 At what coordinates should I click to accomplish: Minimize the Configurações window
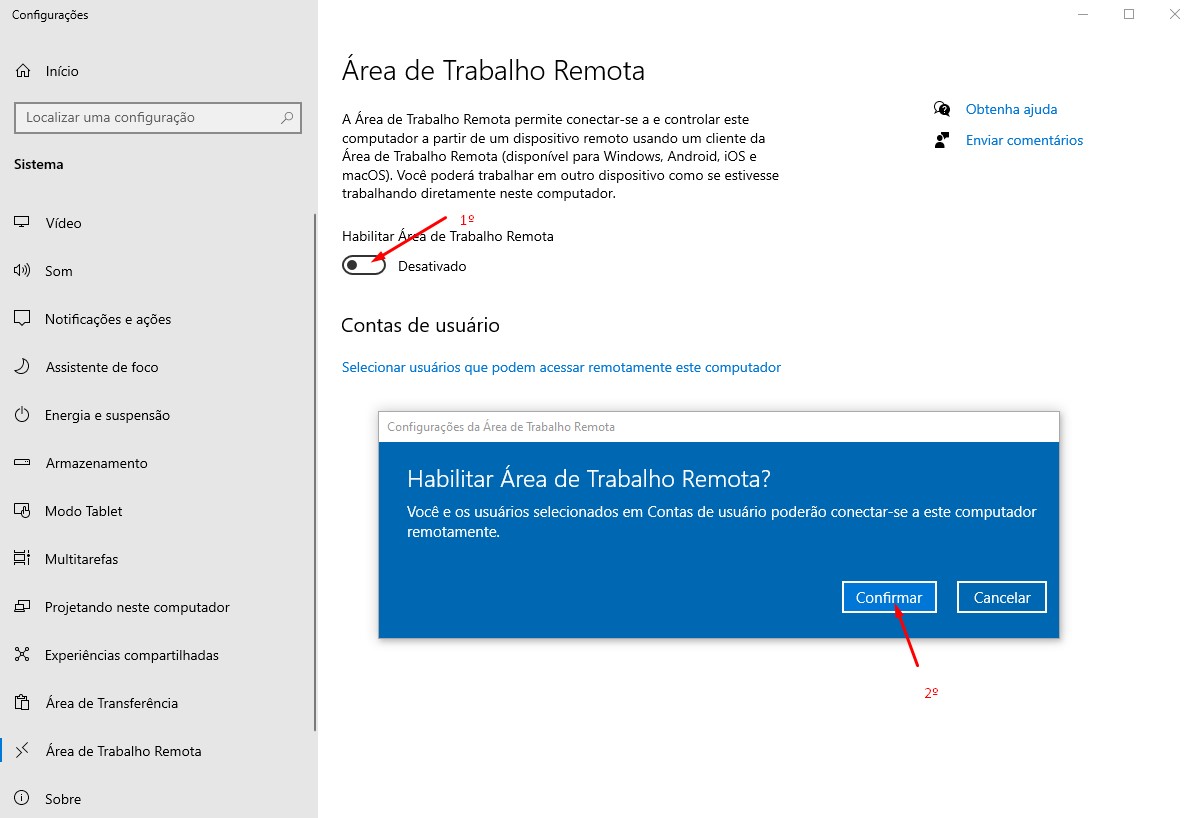click(x=1083, y=14)
